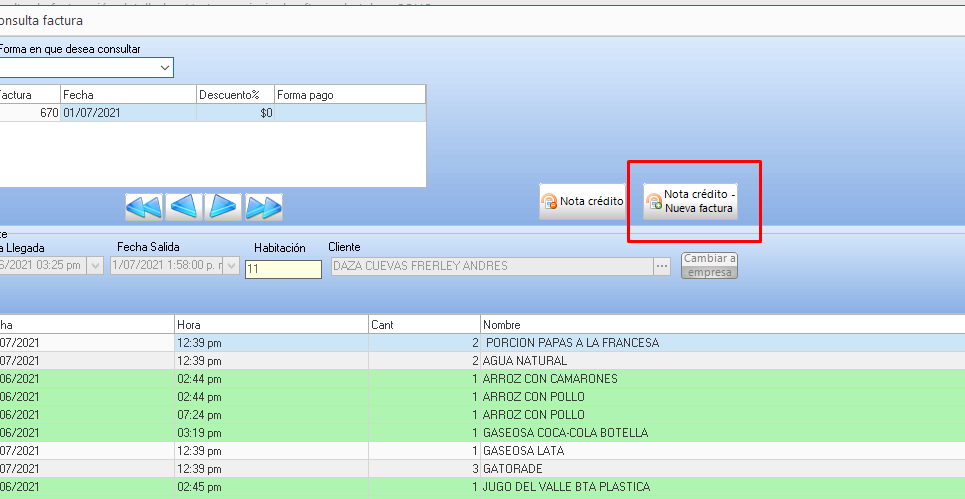965x499 pixels.
Task: Click the Hora column header
Action: (x=270, y=325)
